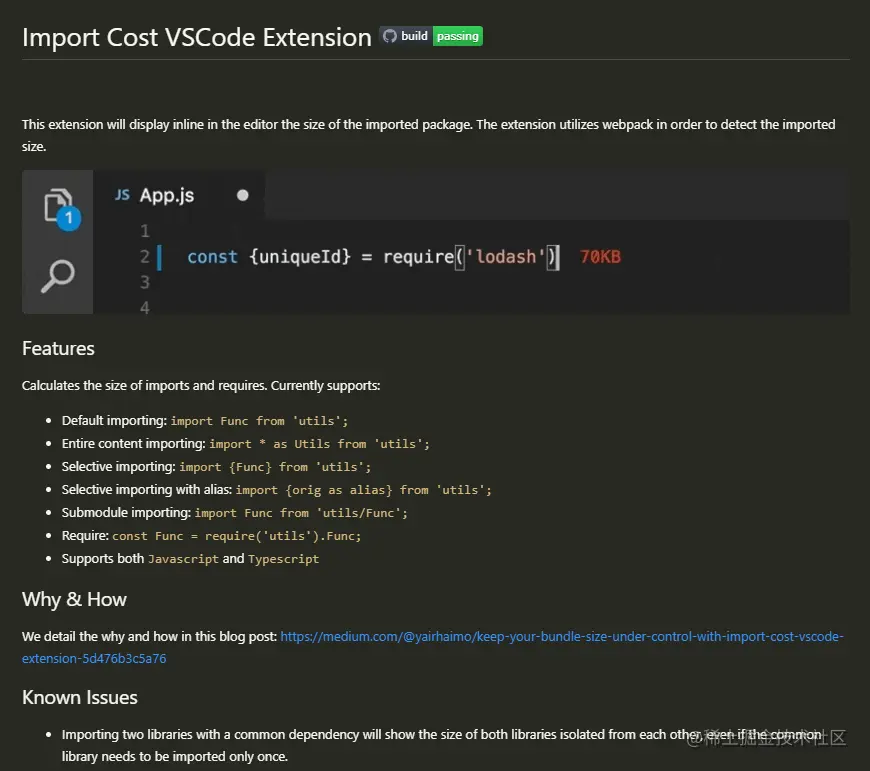
Task: Click the Why & How heading
Action: [74, 600]
